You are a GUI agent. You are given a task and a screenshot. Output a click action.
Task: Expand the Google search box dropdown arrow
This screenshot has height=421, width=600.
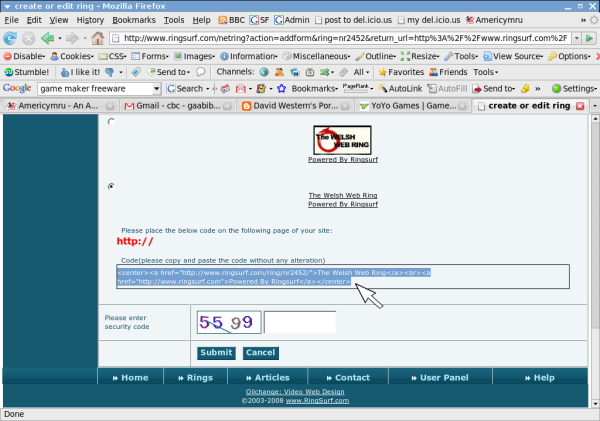pos(157,89)
